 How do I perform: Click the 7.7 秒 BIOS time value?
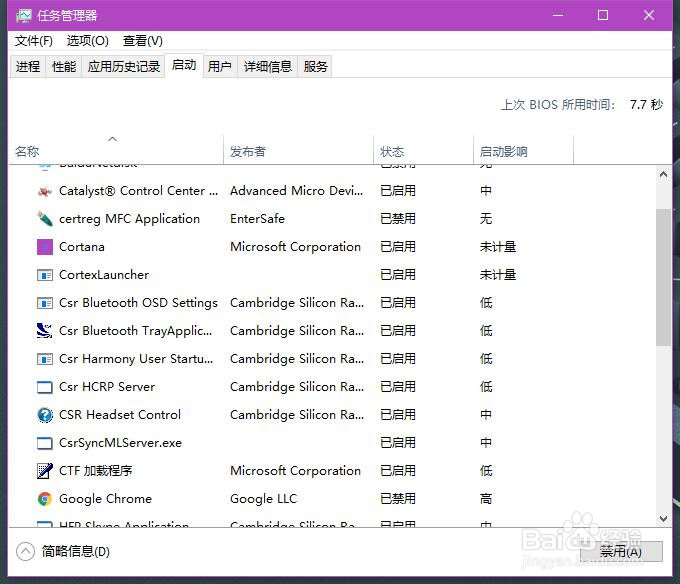(646, 104)
